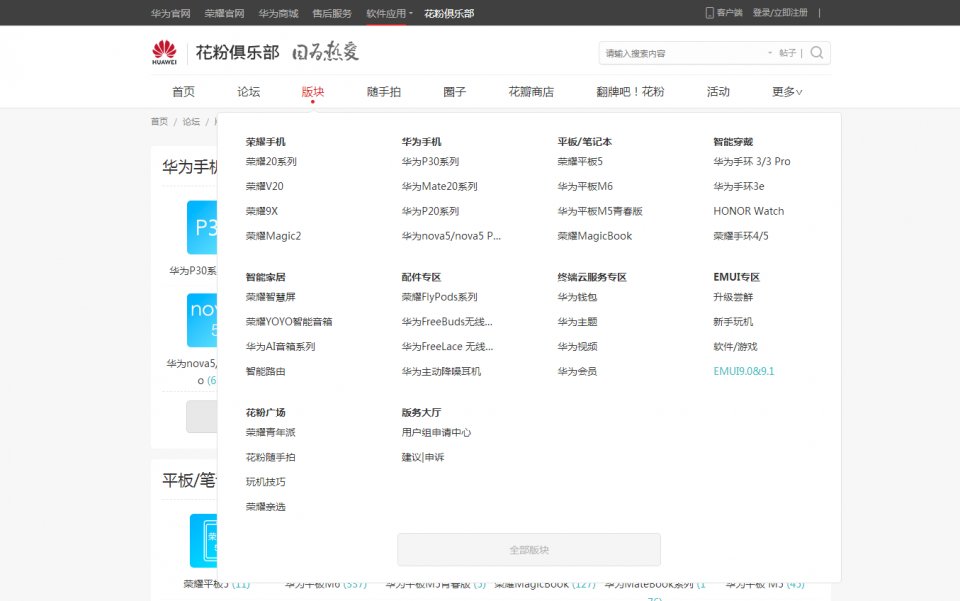The width and height of the screenshot is (960, 601).
Task: Open the 荣耀YOYO智能音箱 board
Action: pos(289,321)
